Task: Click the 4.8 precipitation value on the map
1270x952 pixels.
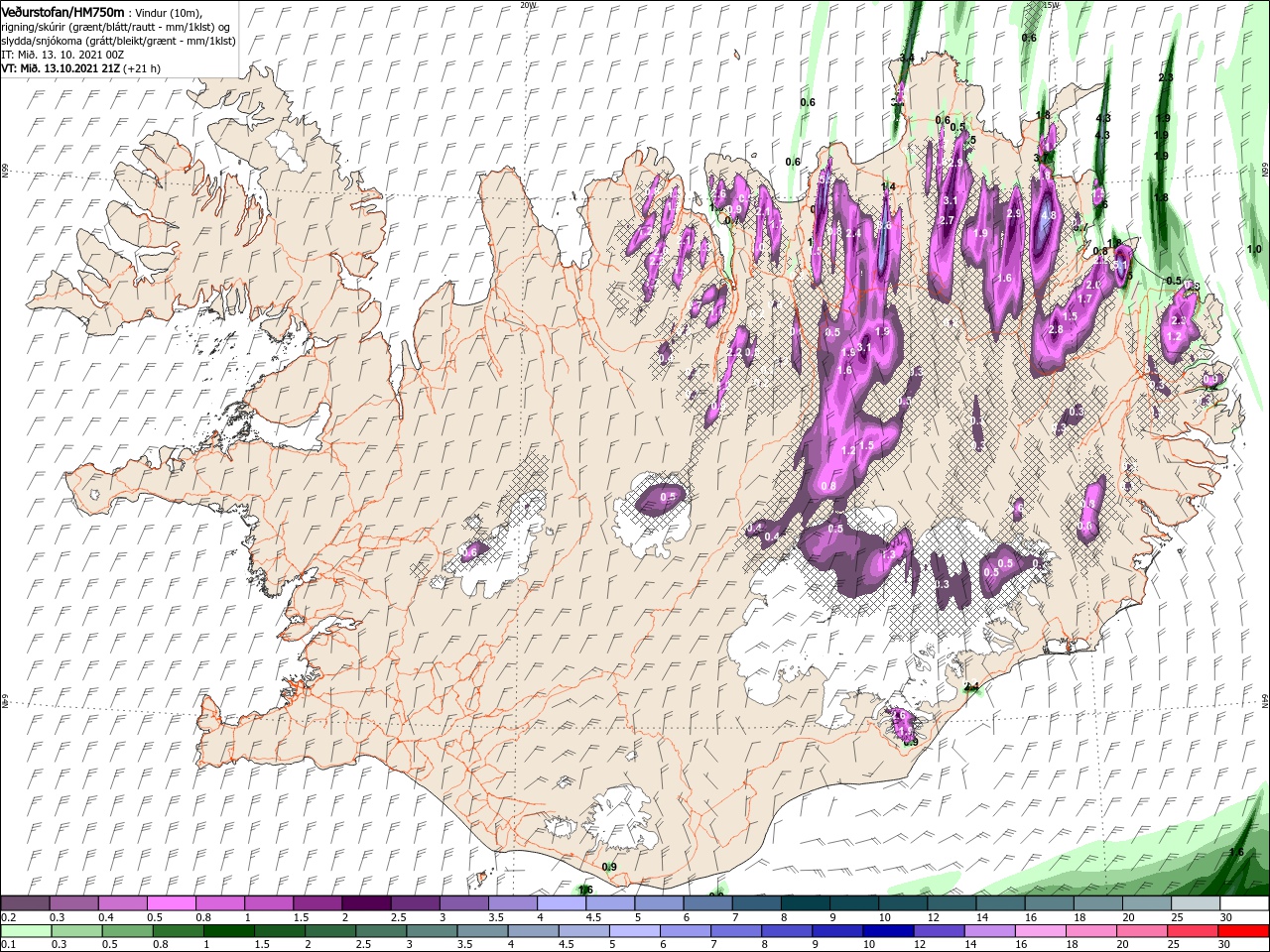Action: click(x=1048, y=215)
